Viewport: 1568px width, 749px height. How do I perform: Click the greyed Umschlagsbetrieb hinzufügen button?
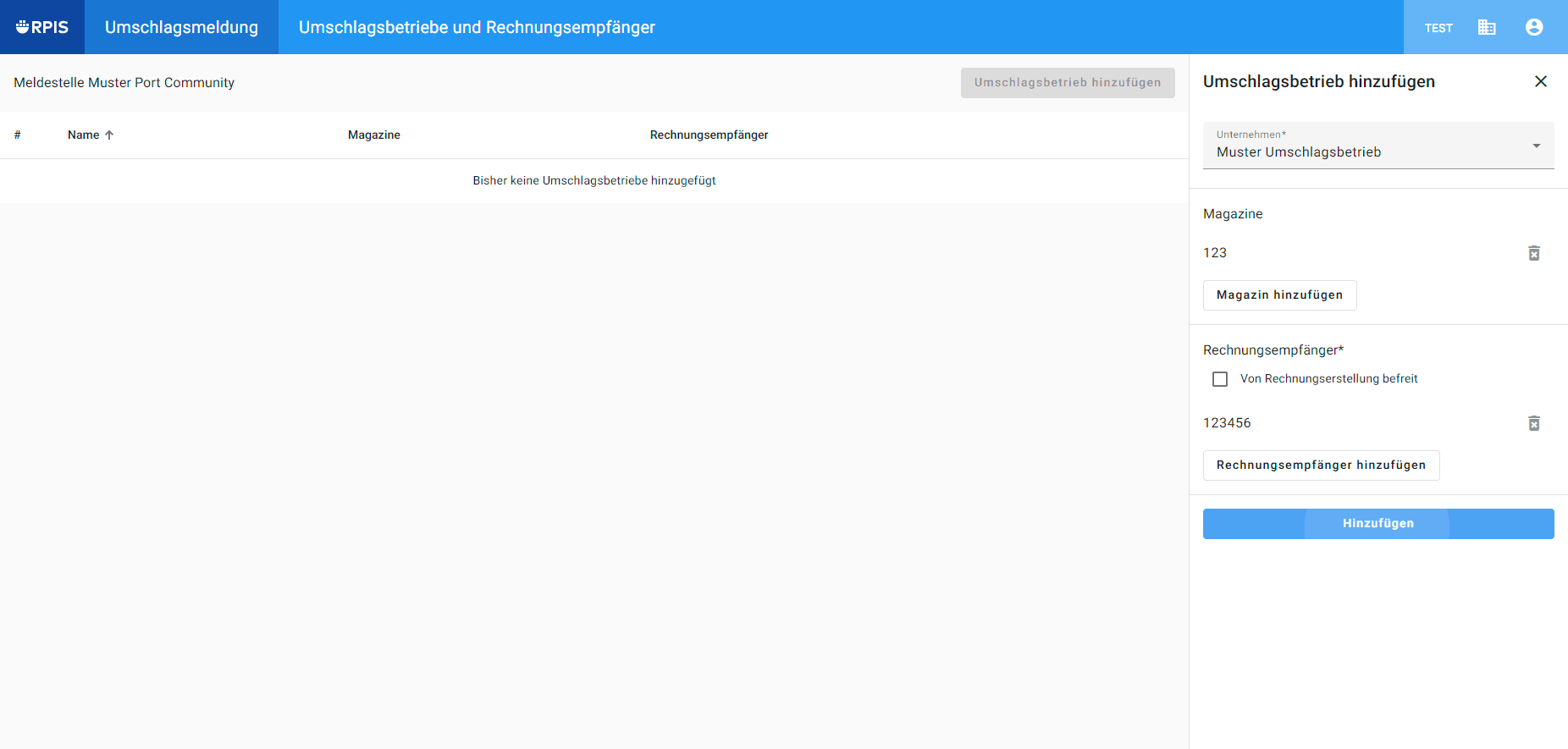1068,83
